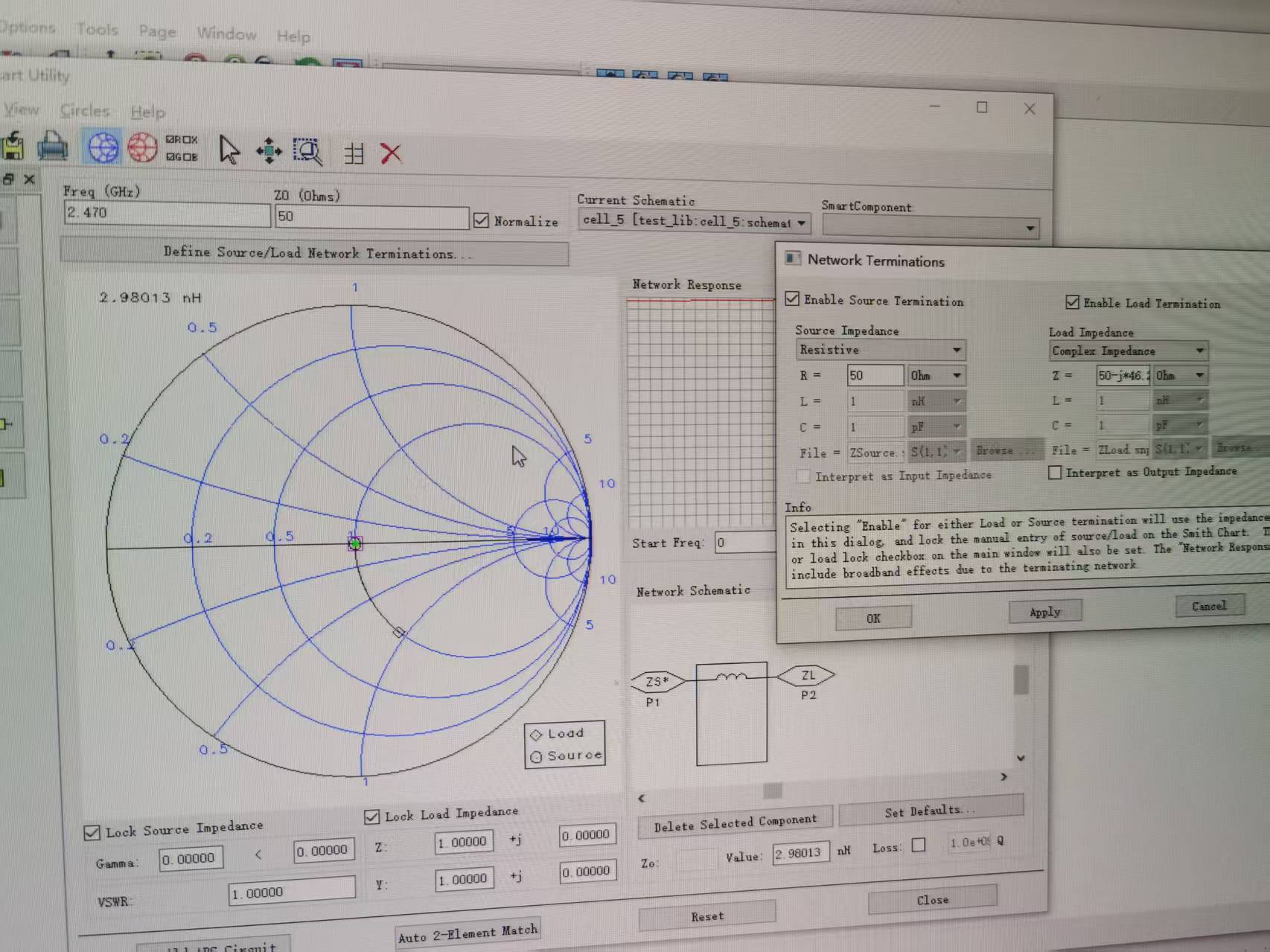
Task: Click the Z real part field
Action: pyautogui.click(x=463, y=842)
